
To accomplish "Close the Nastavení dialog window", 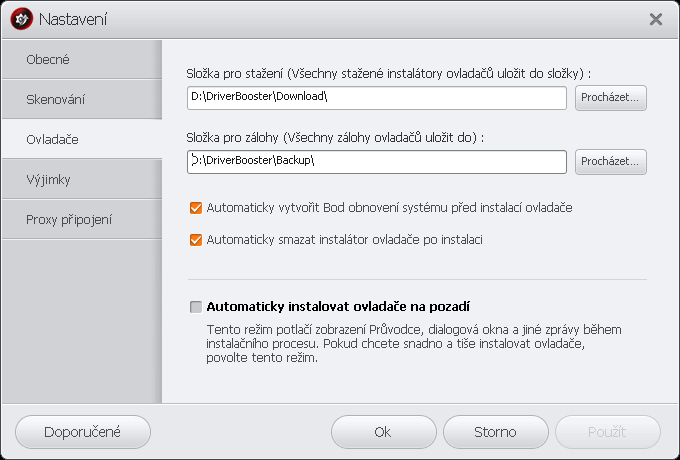I will [x=656, y=19].
